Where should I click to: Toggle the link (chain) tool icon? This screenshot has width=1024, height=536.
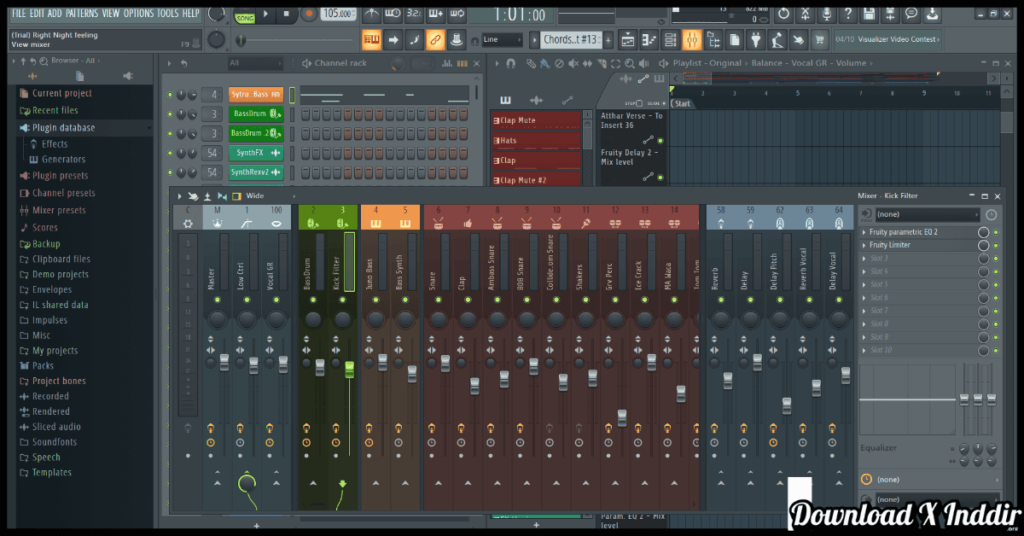435,40
